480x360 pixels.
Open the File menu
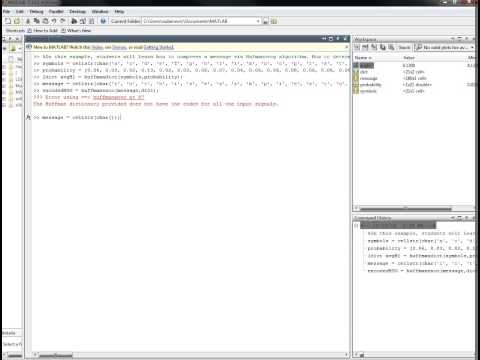[x=6, y=12]
